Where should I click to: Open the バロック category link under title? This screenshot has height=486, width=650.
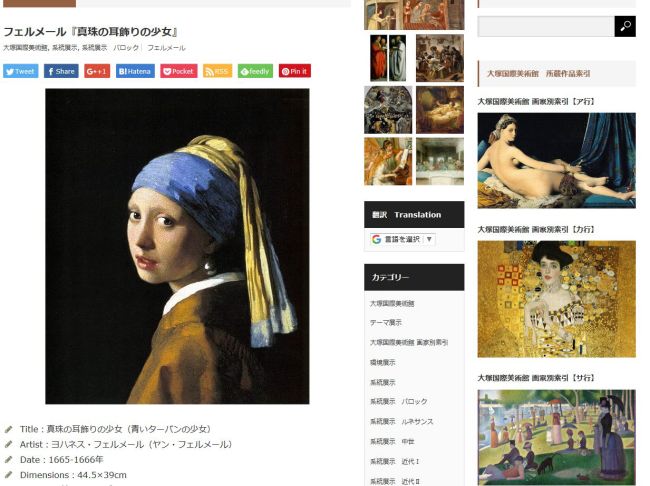[x=126, y=48]
